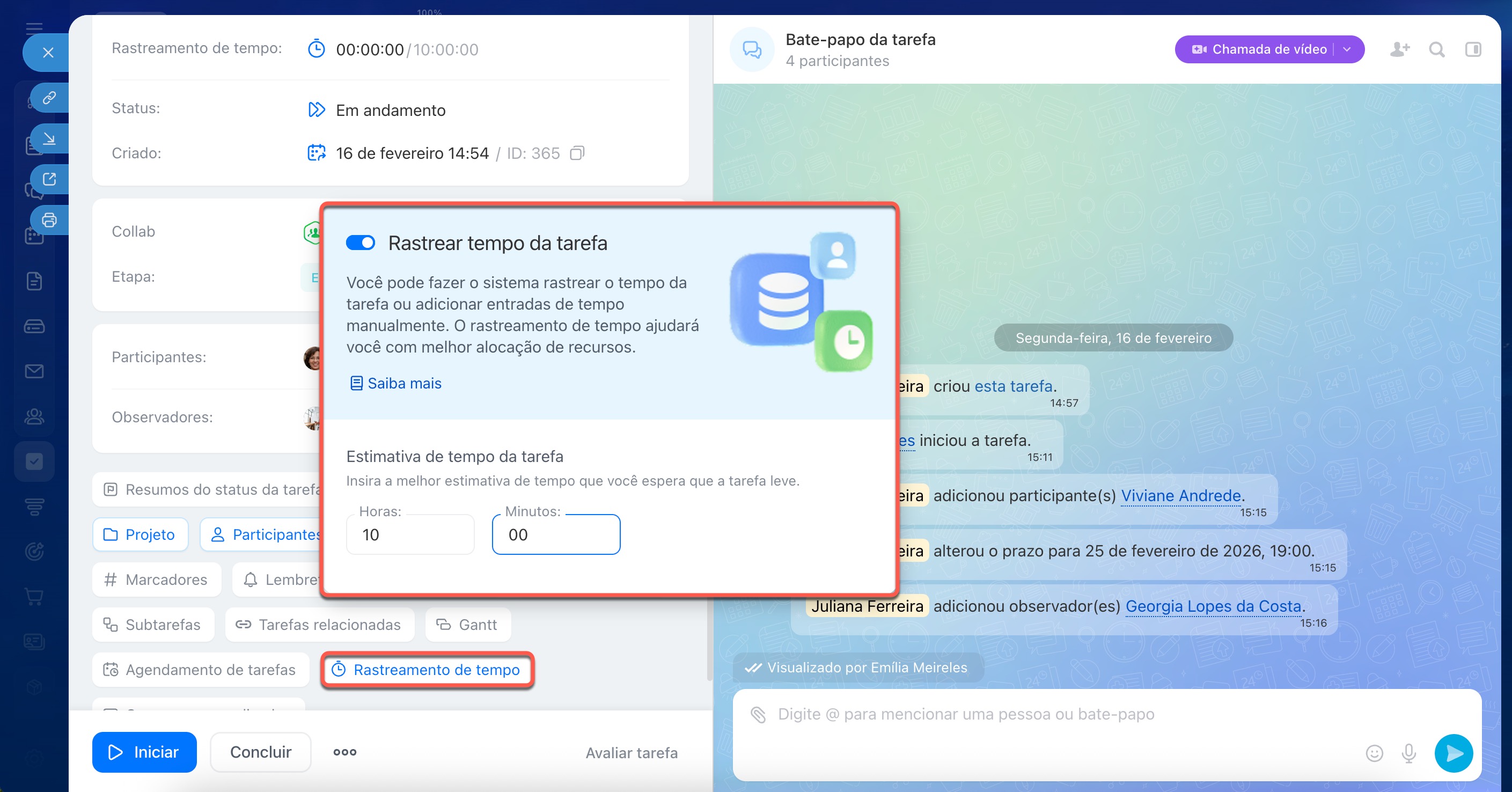The image size is (1512, 792).
Task: Toggle the chat sidebar panel icon
Action: point(1473,49)
